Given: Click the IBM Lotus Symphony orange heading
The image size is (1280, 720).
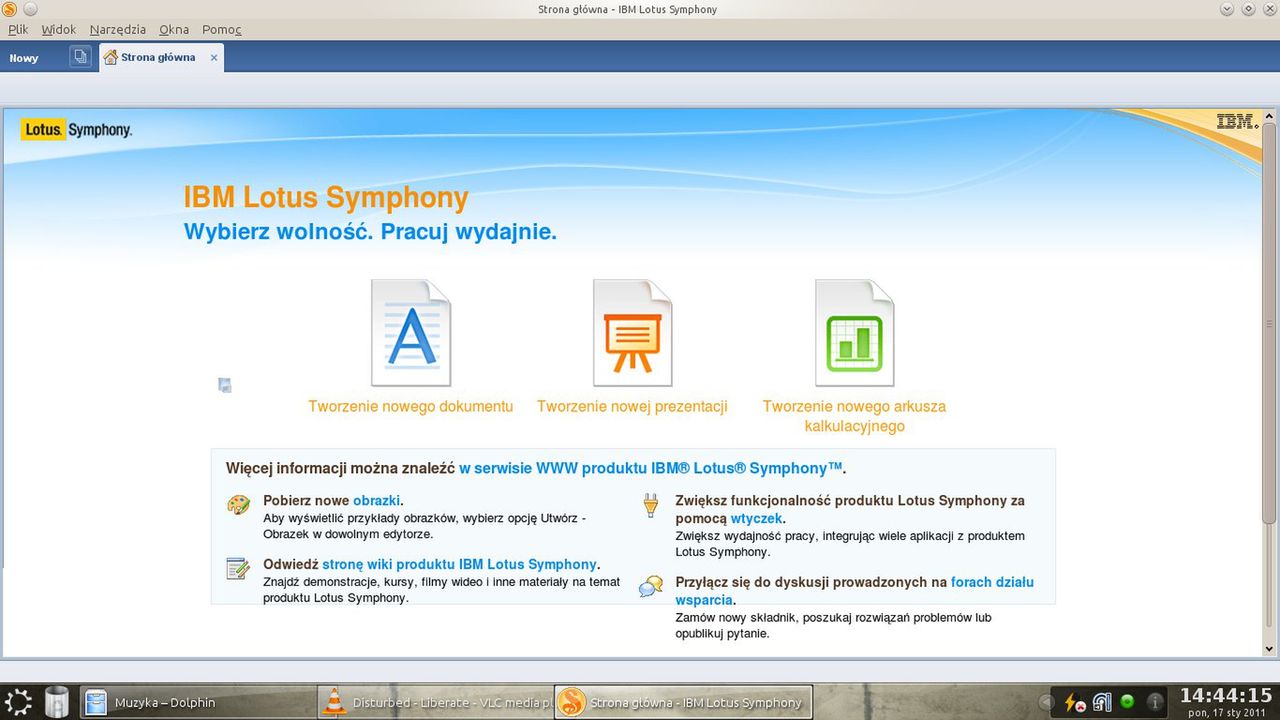Looking at the screenshot, I should coord(326,197).
